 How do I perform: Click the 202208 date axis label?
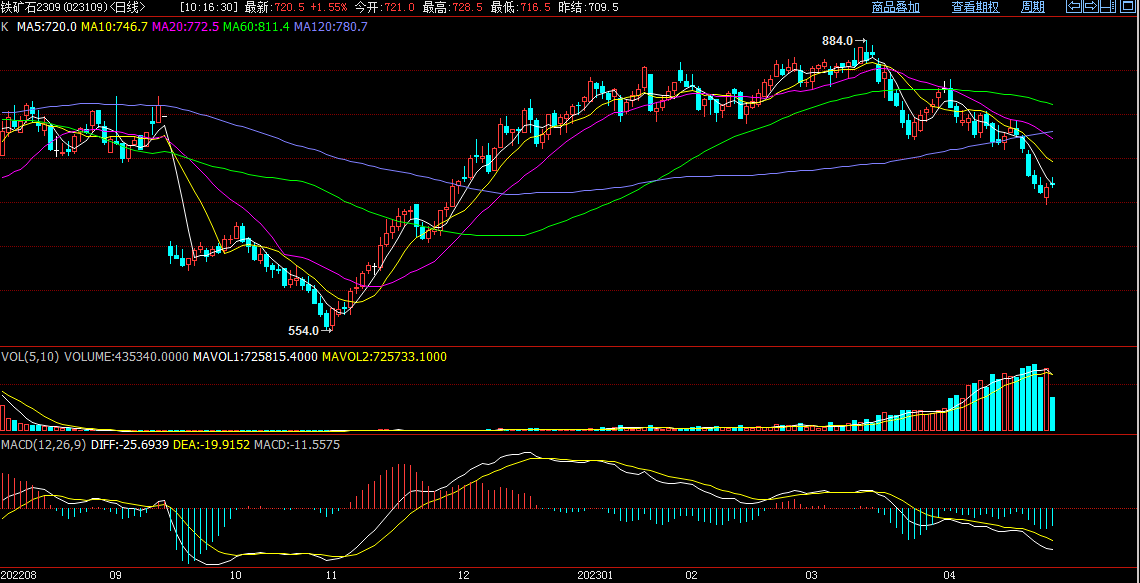20,575
